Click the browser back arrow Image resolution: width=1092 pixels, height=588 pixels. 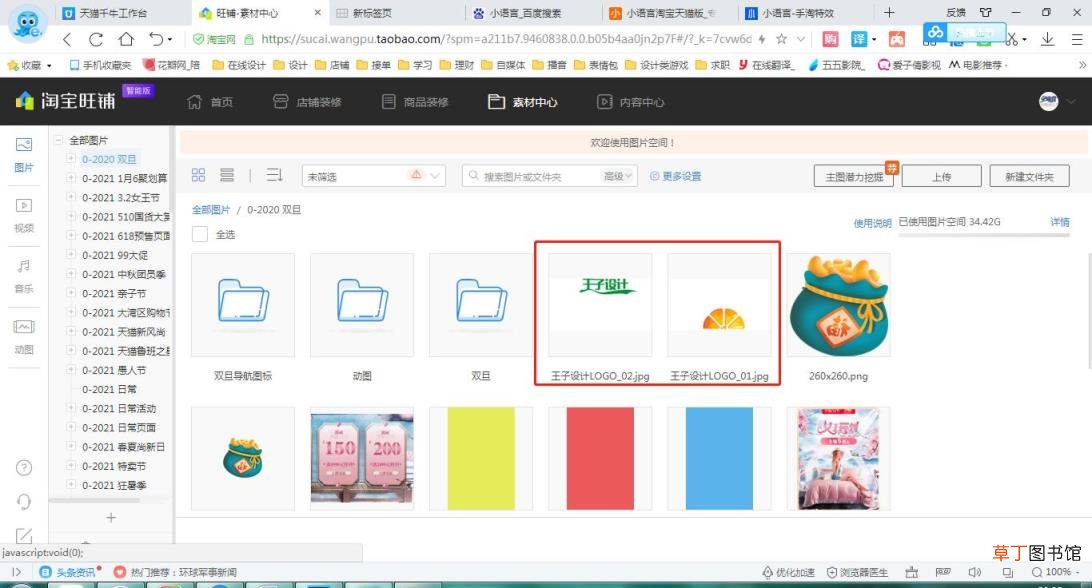tap(67, 40)
